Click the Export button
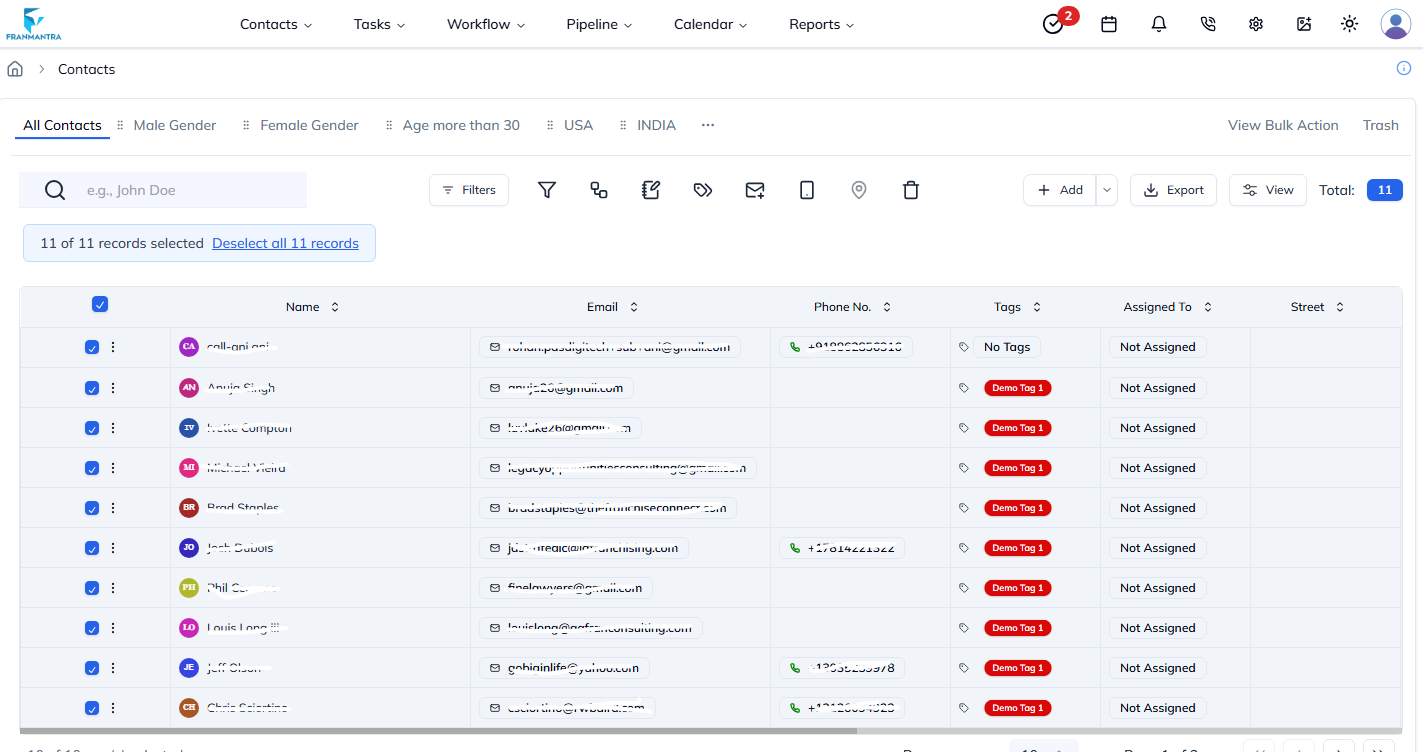The width and height of the screenshot is (1423, 752). tap(1173, 190)
